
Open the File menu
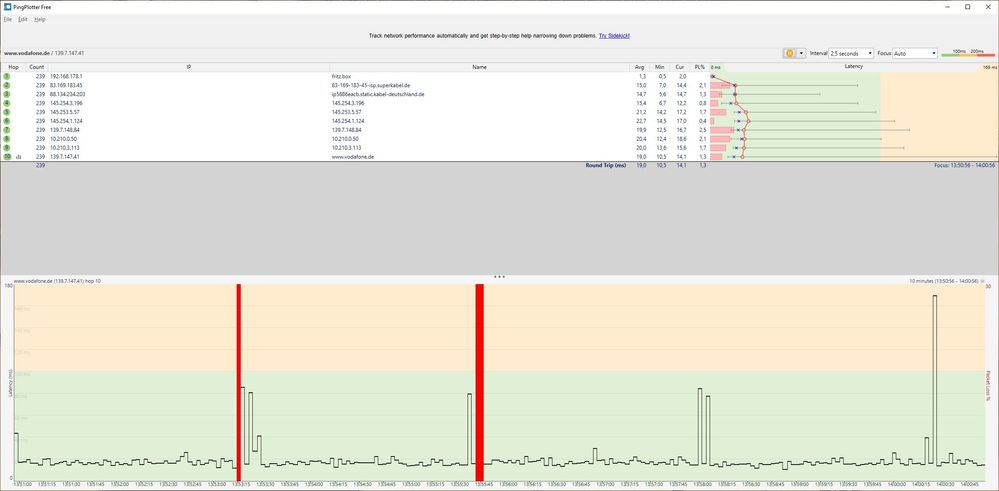[x=8, y=20]
